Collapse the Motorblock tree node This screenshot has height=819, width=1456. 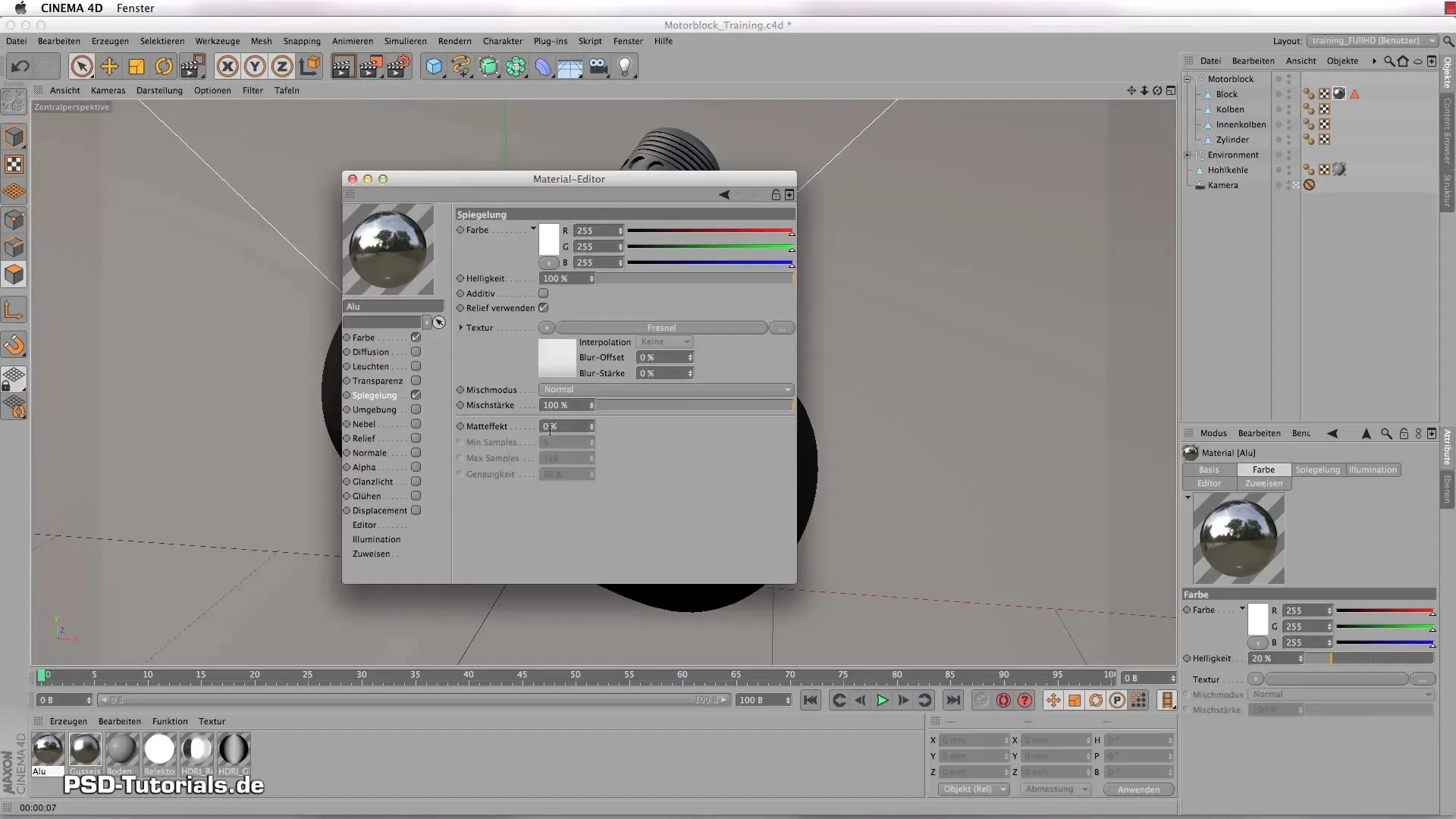point(1188,79)
